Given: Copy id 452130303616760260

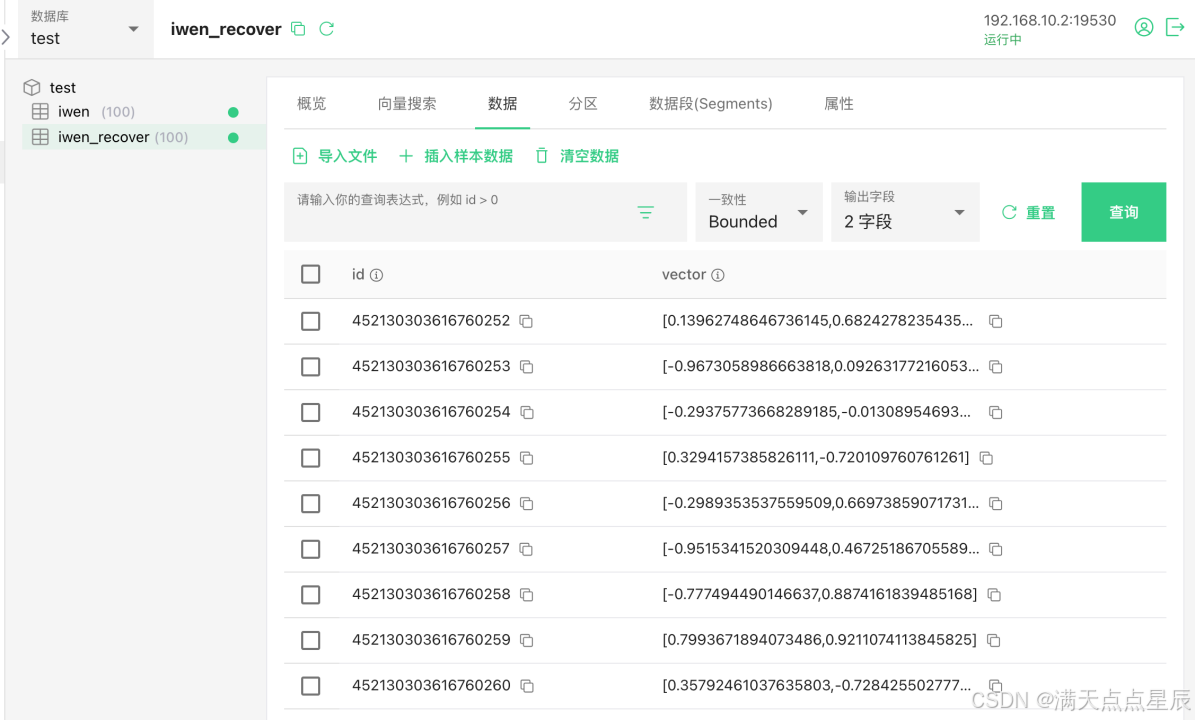Looking at the screenshot, I should pos(527,686).
